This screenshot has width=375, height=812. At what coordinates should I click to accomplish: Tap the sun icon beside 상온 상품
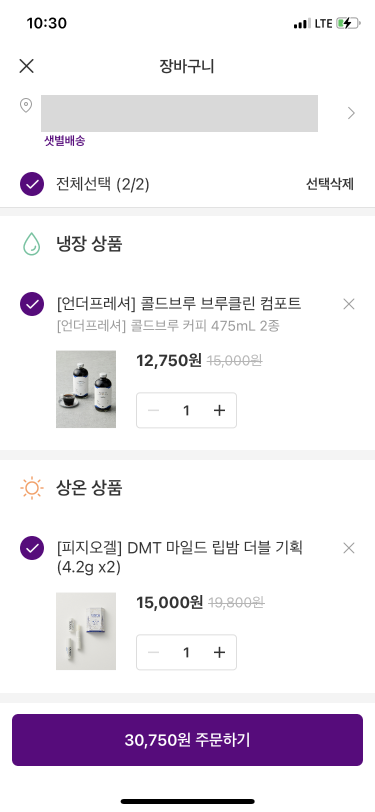point(32,488)
